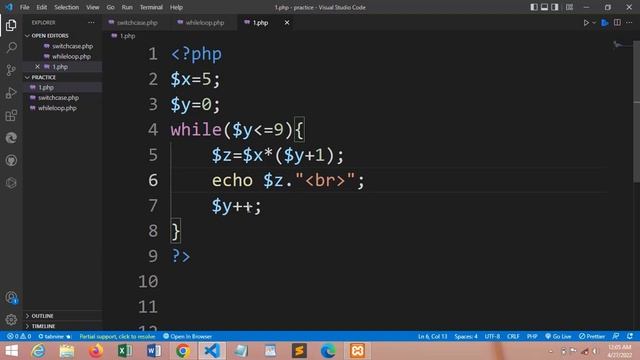This screenshot has height=360, width=640.
Task: Open the Manage gear icon
Action: (x=11, y=320)
